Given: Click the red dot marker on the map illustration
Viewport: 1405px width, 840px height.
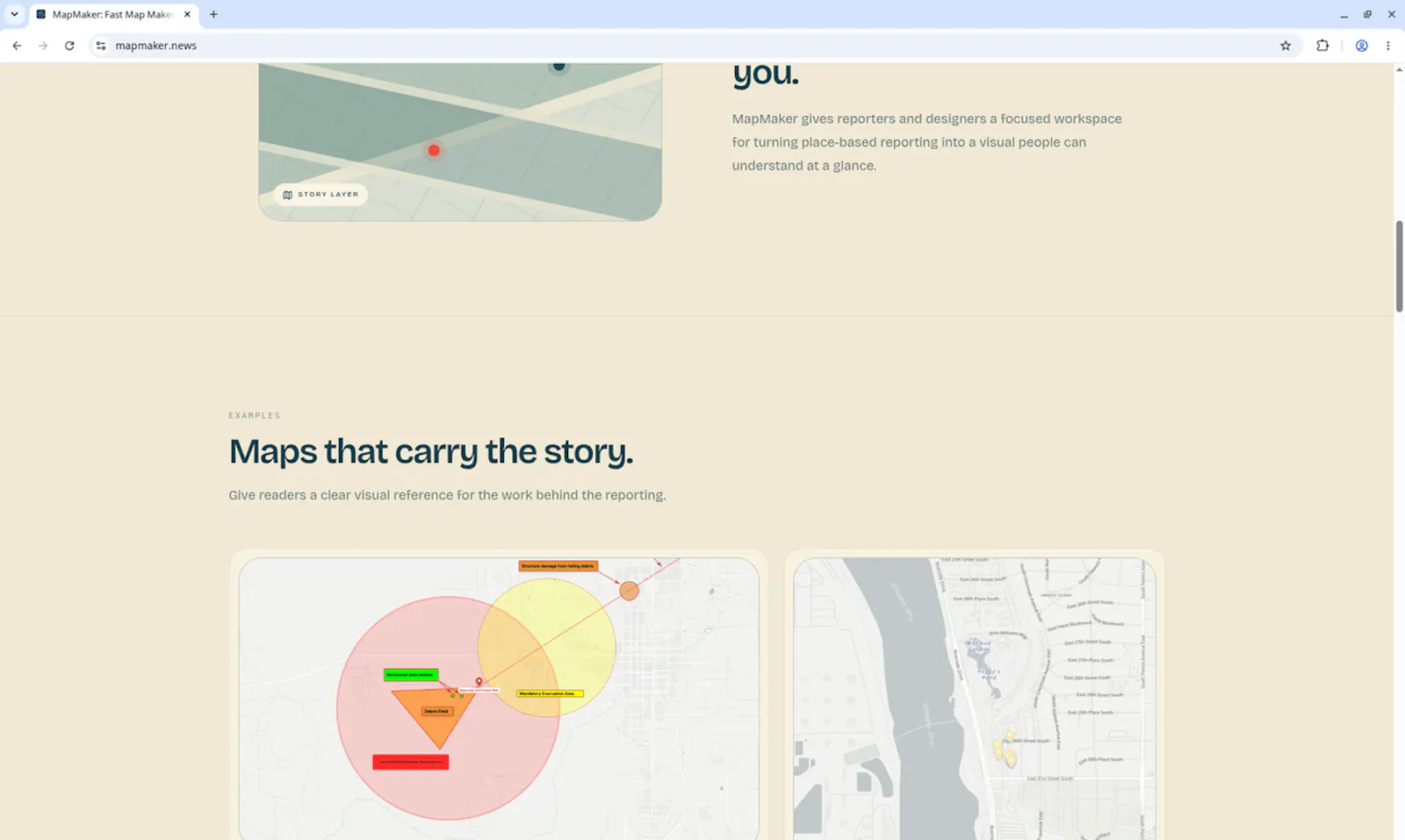Looking at the screenshot, I should coord(434,150).
